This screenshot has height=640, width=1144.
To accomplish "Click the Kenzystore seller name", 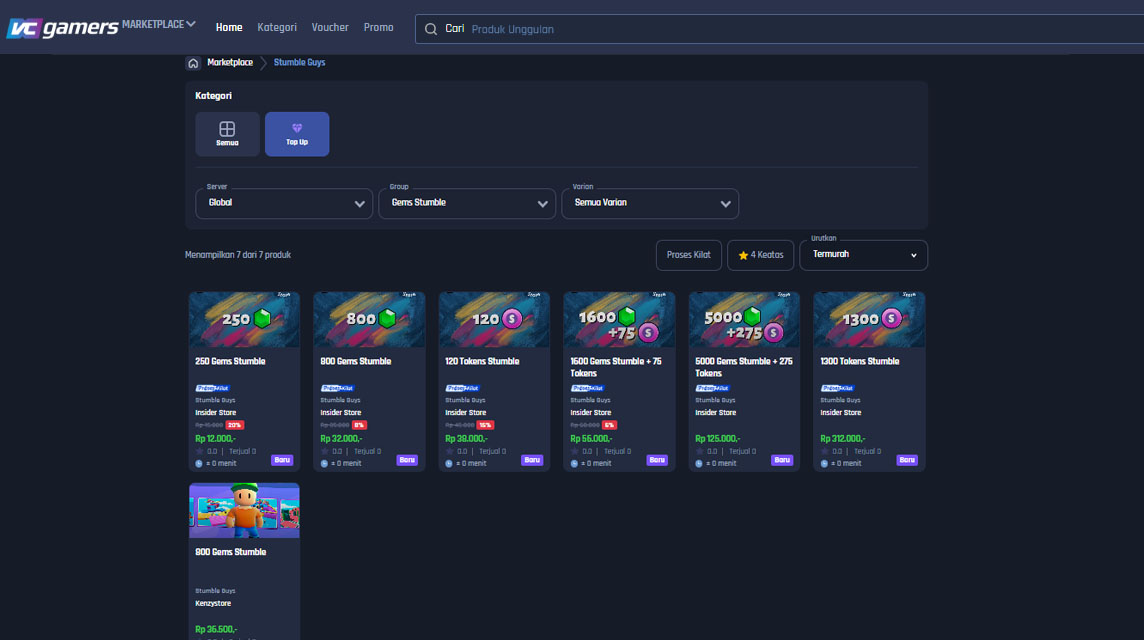I will pos(213,604).
